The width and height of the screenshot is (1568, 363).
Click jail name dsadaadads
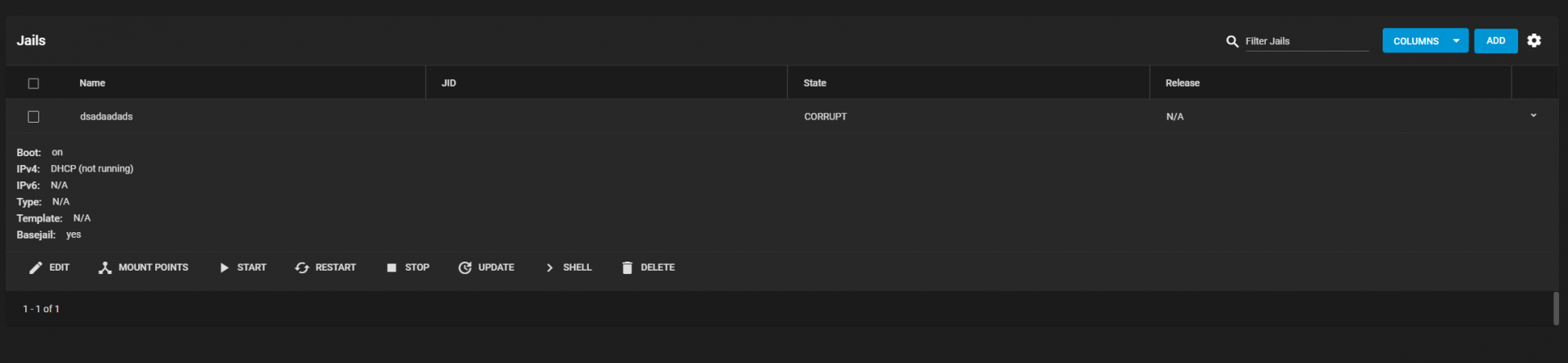tap(106, 117)
